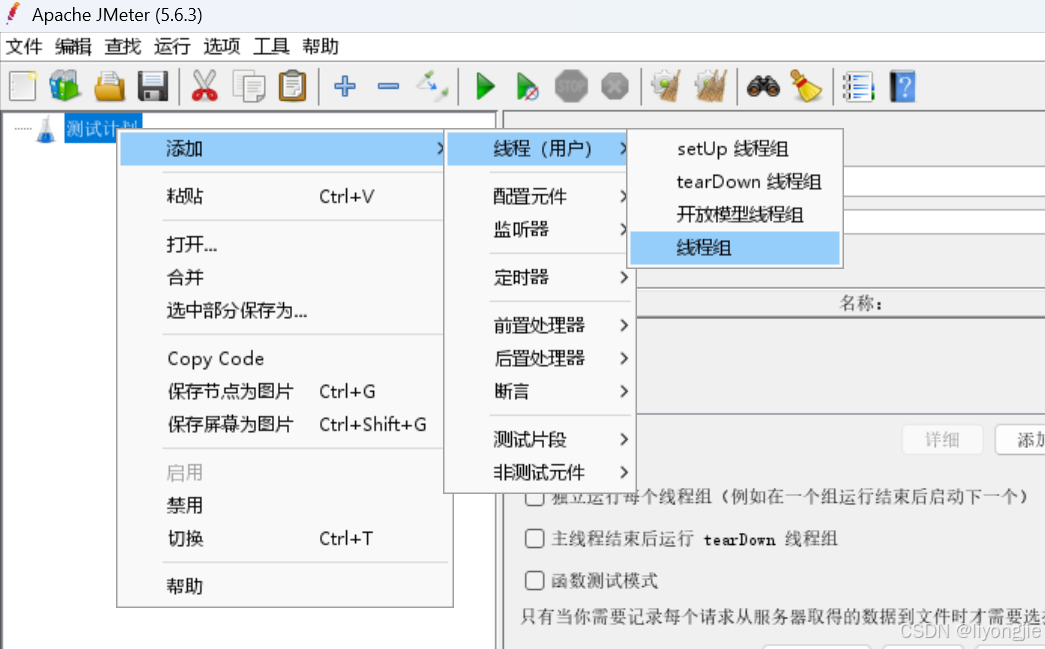Screen dimensions: 1045x649
Task: Expand 断言 submenu
Action: point(538,391)
